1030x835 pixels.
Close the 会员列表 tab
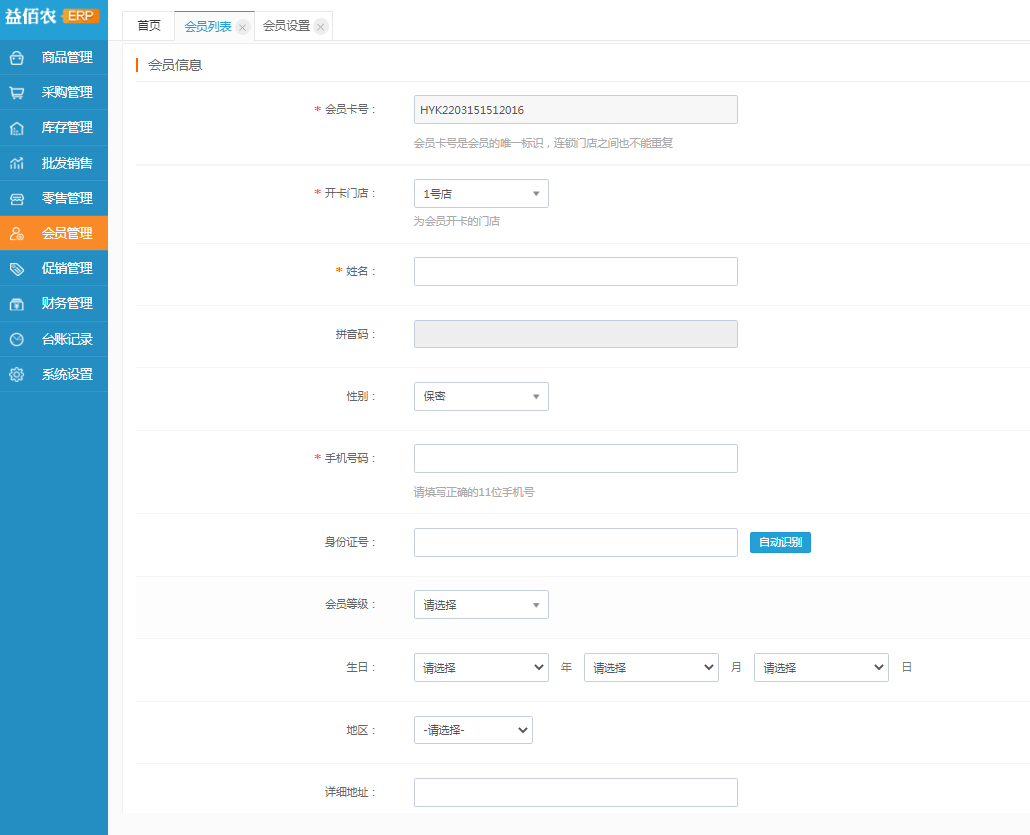coord(242,27)
